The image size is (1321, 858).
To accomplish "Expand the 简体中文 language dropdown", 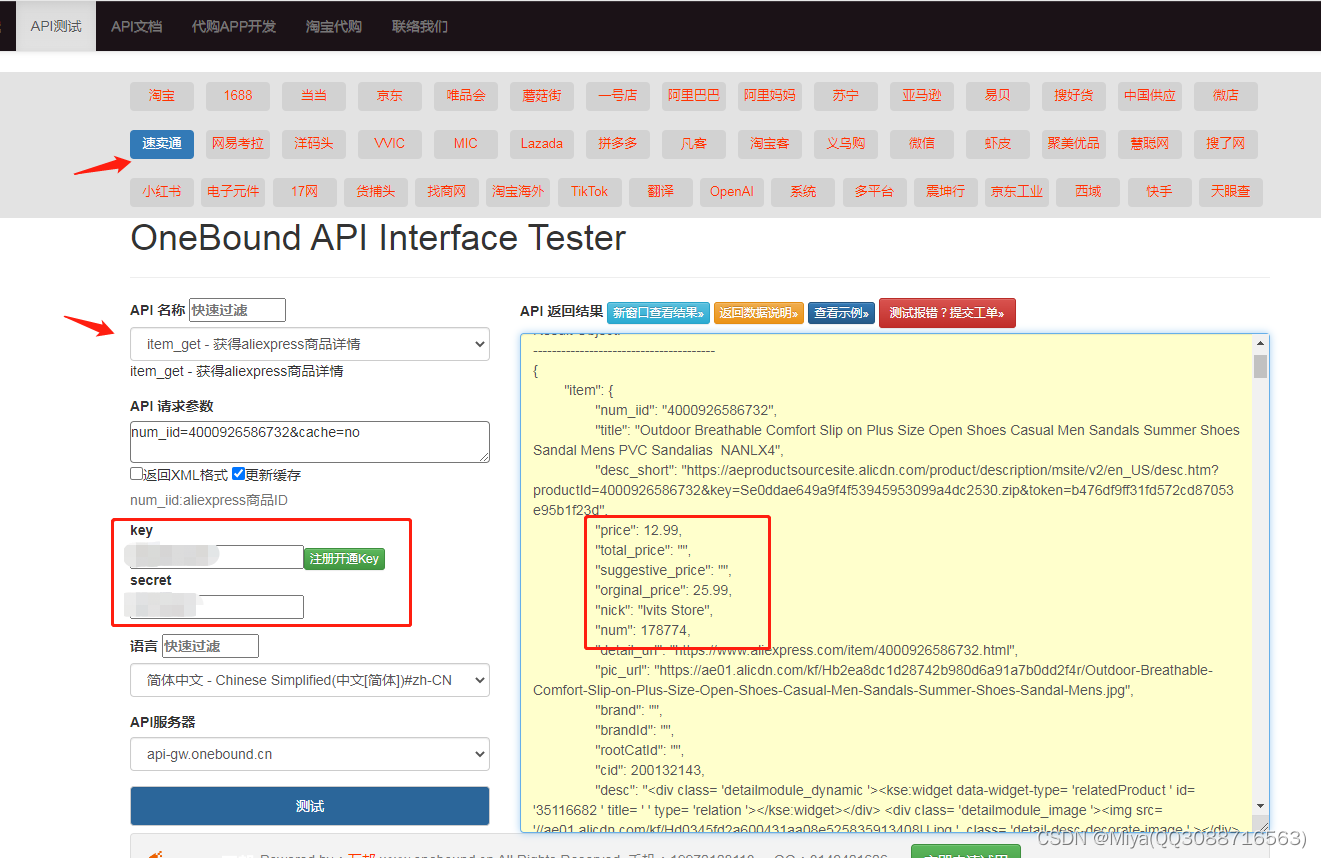I will [x=310, y=680].
